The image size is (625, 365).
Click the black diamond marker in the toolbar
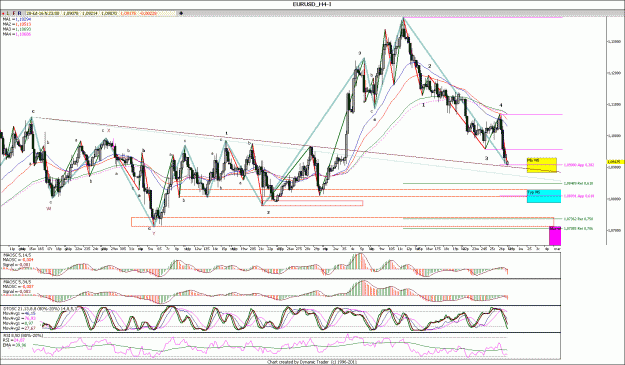[x=181, y=13]
